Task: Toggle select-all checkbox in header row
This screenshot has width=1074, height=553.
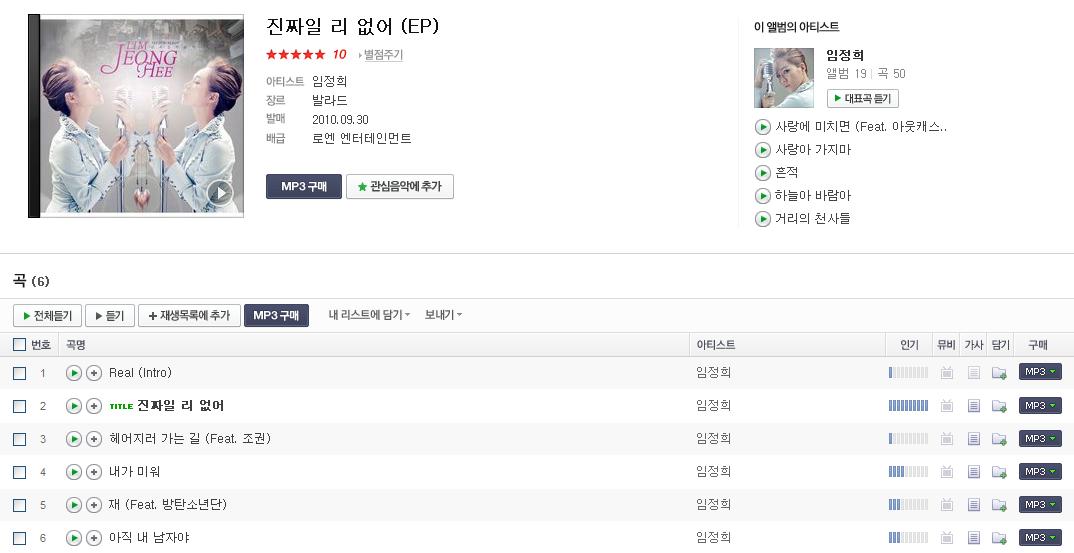Action: coord(20,345)
